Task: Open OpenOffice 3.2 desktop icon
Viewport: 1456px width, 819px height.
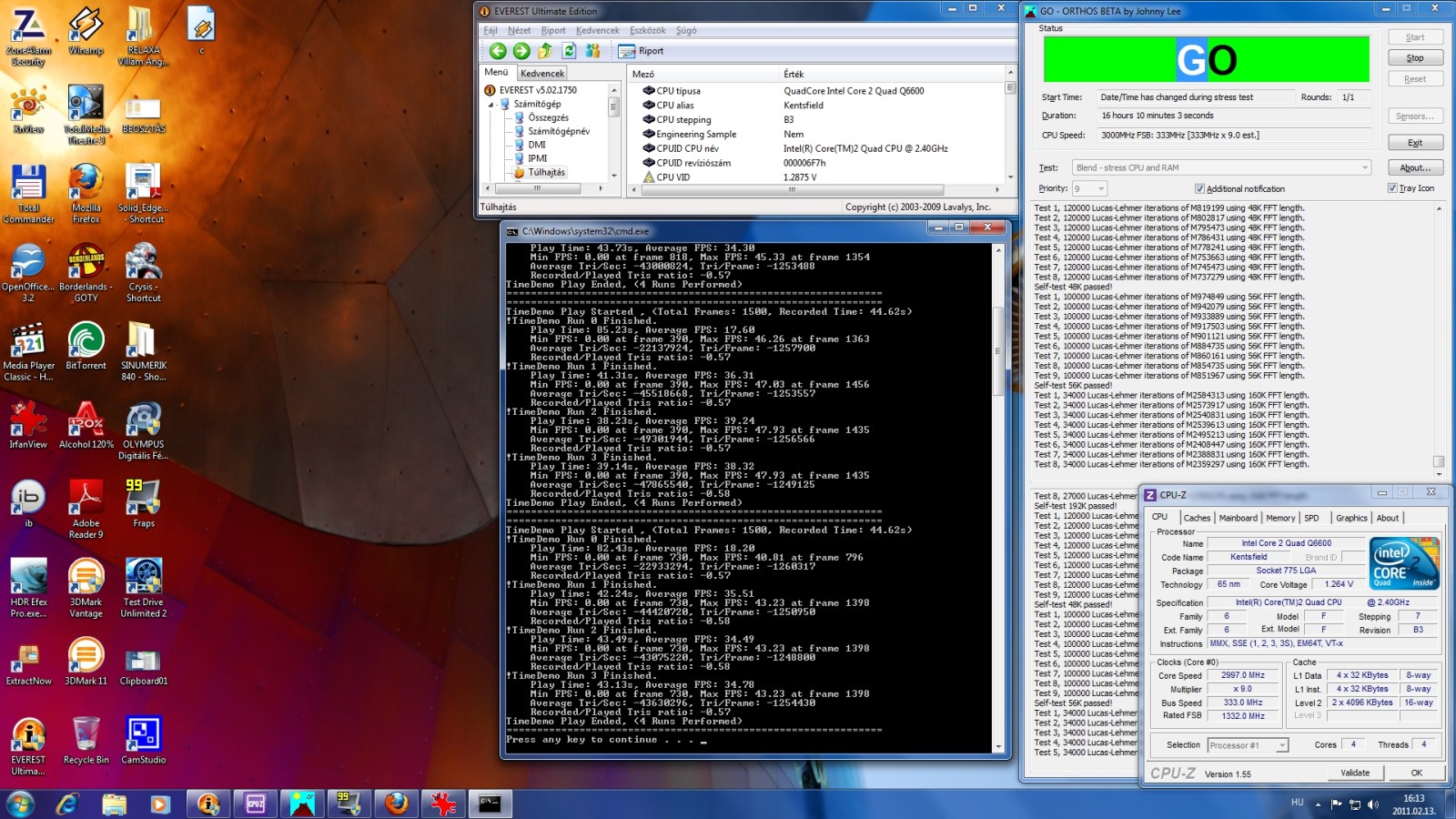Action: 28,274
